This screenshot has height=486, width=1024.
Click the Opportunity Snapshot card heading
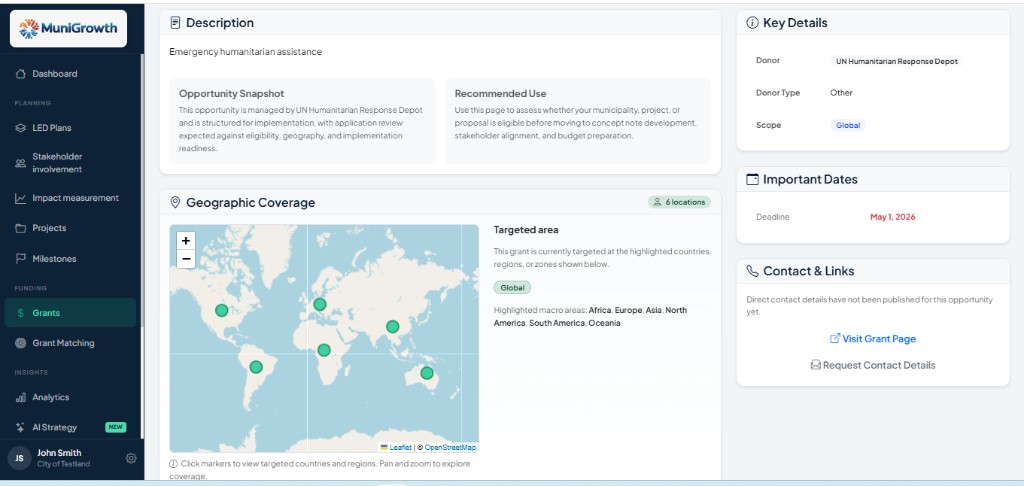point(232,93)
